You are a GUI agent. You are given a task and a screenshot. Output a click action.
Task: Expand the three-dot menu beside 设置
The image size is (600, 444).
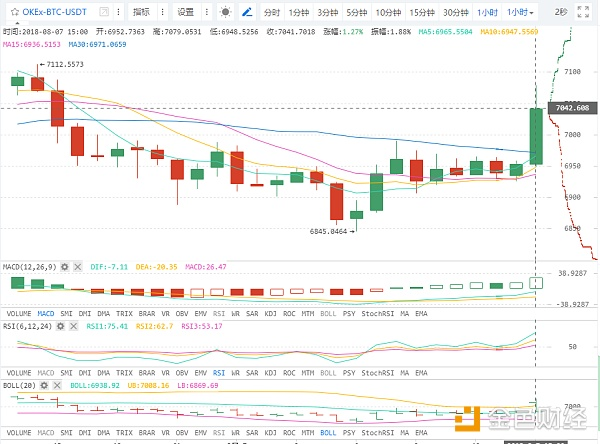pos(207,12)
